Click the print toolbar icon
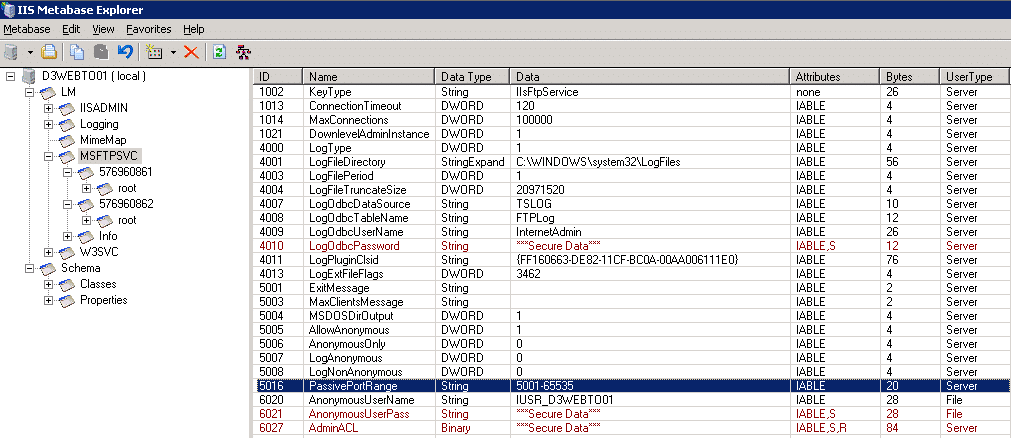 click(49, 52)
